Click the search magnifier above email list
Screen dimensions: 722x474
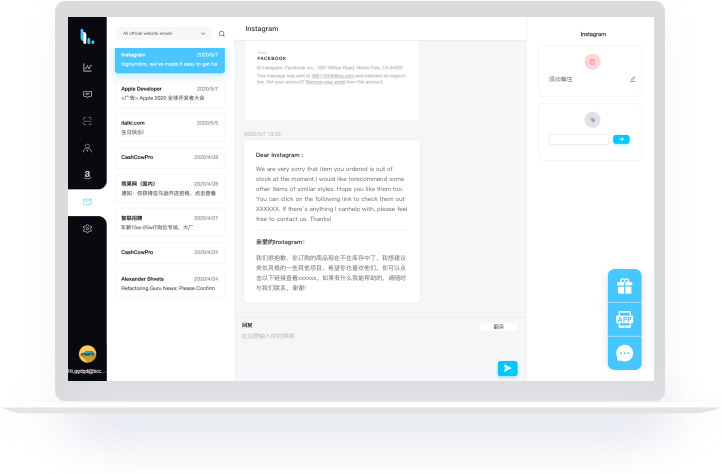point(222,34)
